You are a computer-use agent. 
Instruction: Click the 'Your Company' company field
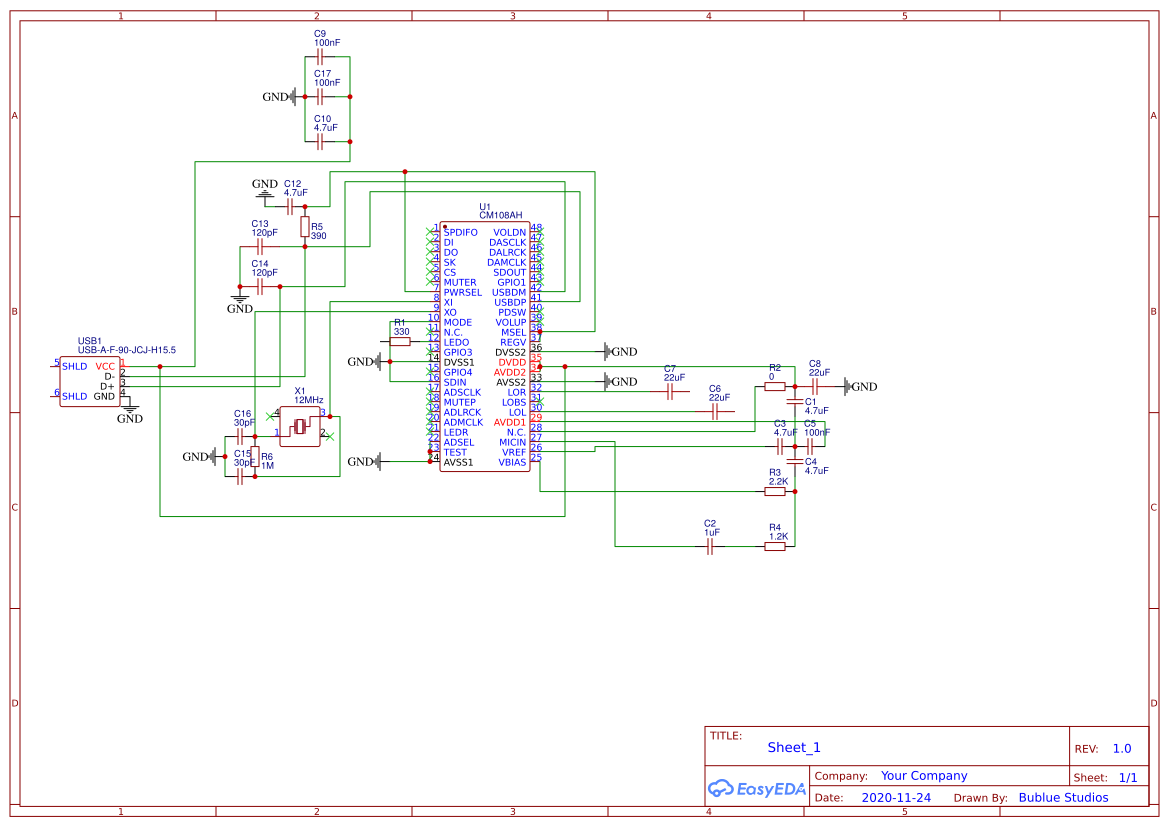click(924, 776)
